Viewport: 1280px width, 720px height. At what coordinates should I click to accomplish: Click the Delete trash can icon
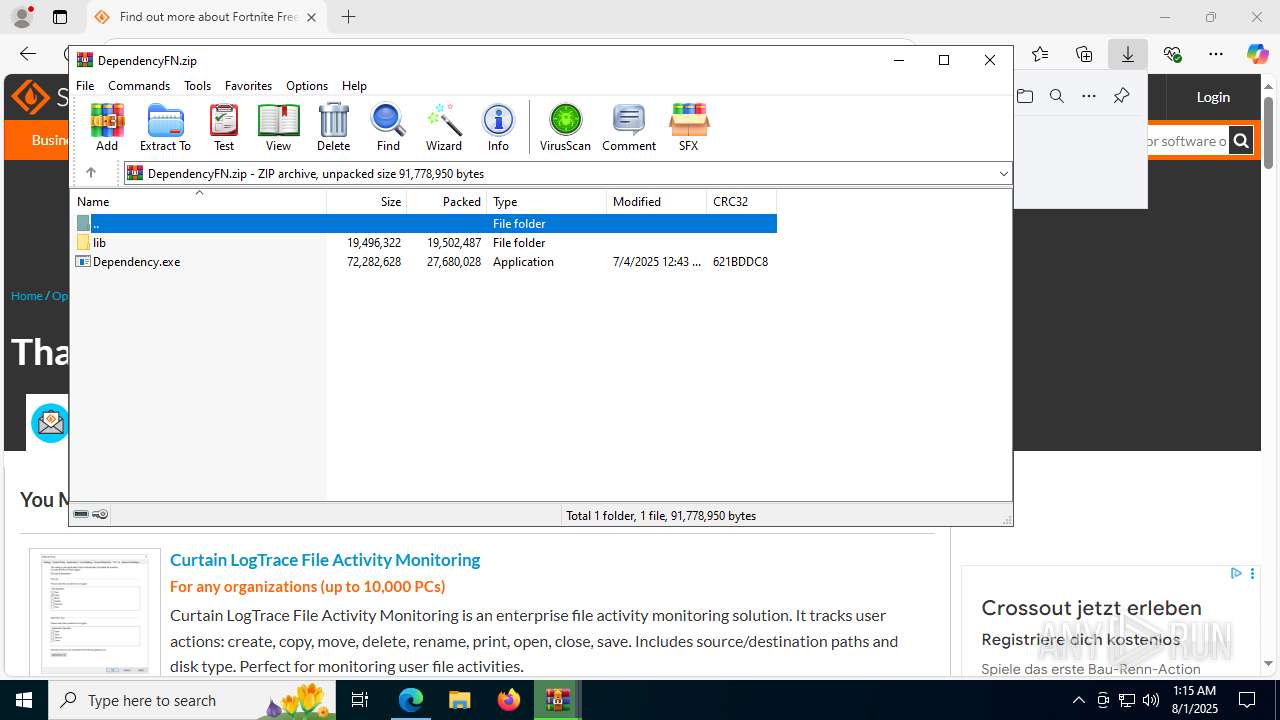coord(333,127)
